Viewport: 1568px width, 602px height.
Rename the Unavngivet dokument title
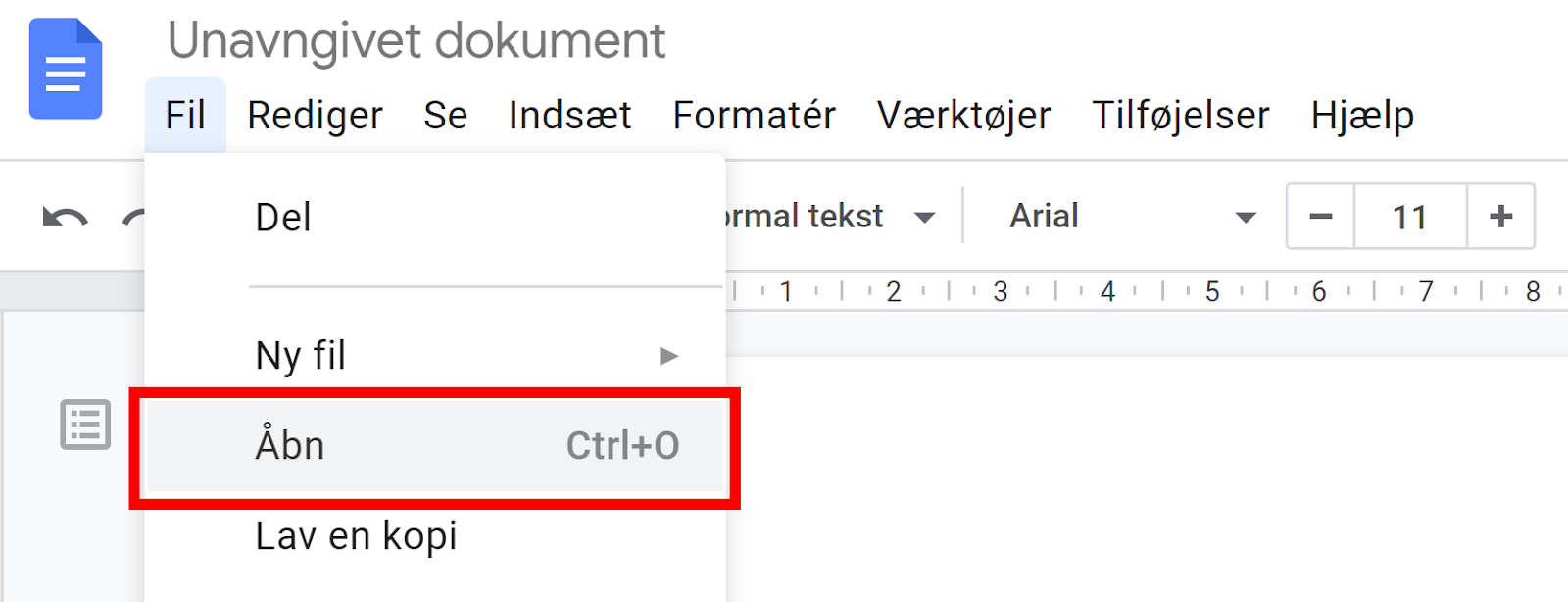pyautogui.click(x=416, y=41)
